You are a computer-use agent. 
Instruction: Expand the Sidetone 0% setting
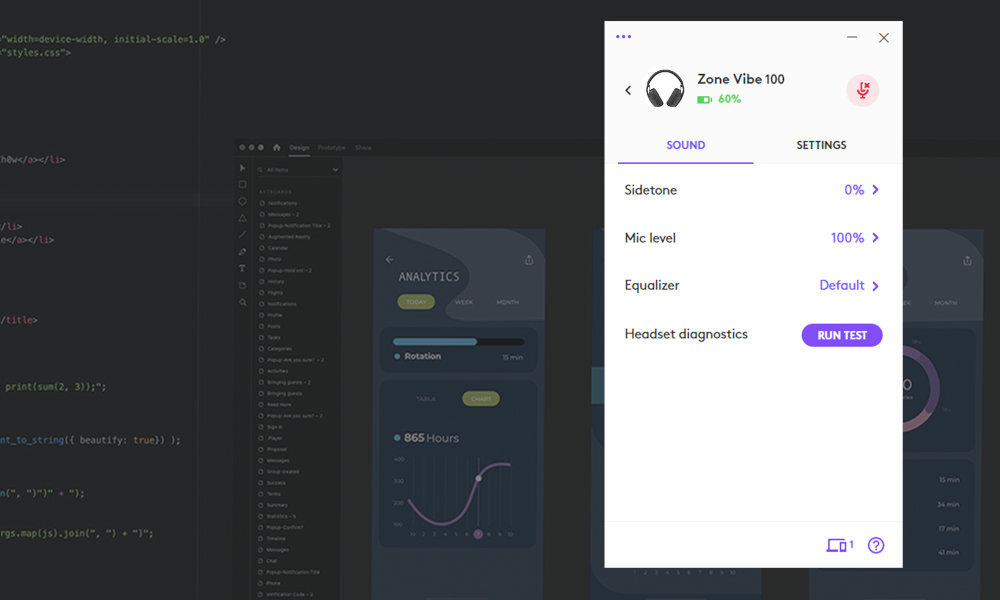(753, 190)
